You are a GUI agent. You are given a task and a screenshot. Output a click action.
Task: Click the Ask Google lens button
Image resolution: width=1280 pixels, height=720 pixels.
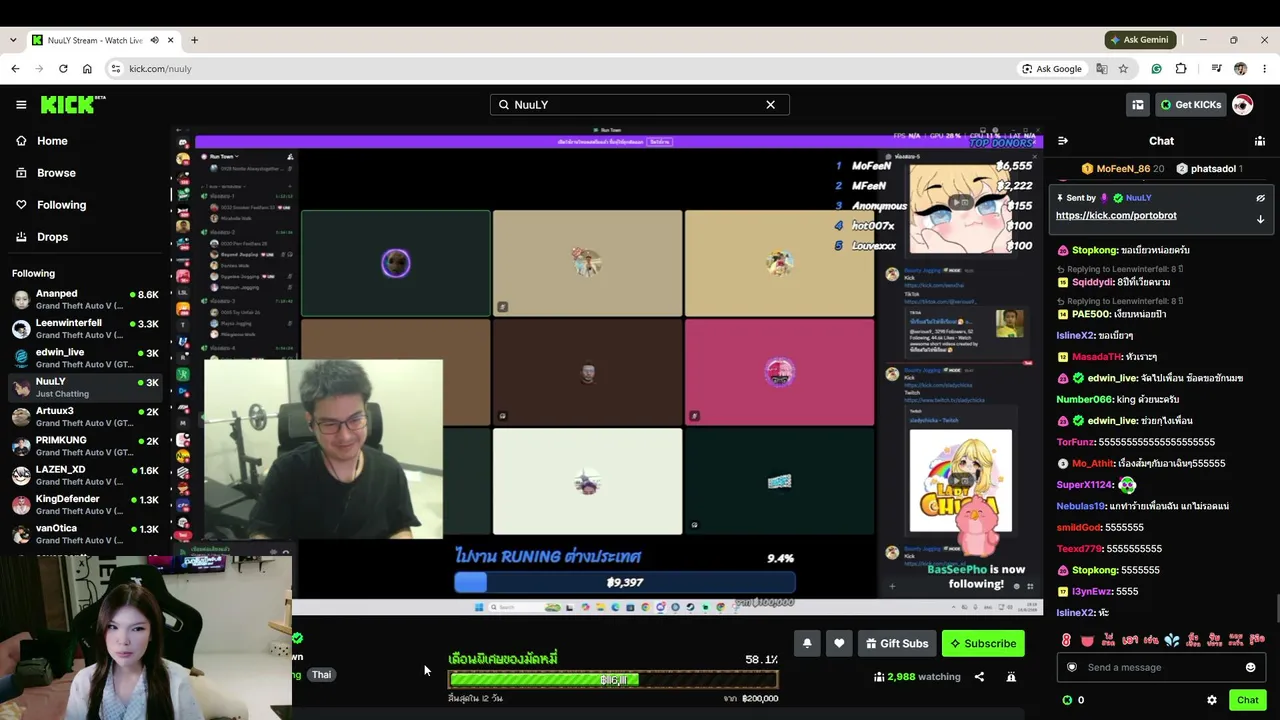tap(1052, 69)
